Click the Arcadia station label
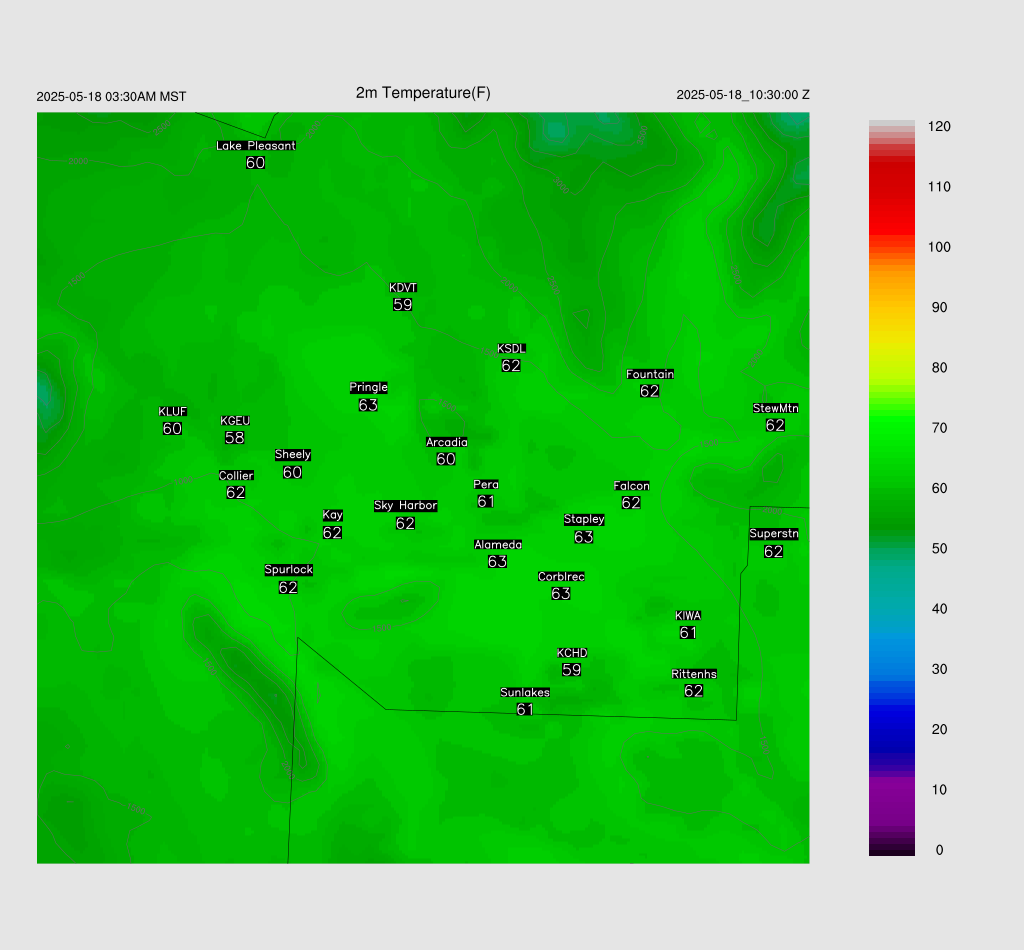The width and height of the screenshot is (1024, 950). (447, 442)
